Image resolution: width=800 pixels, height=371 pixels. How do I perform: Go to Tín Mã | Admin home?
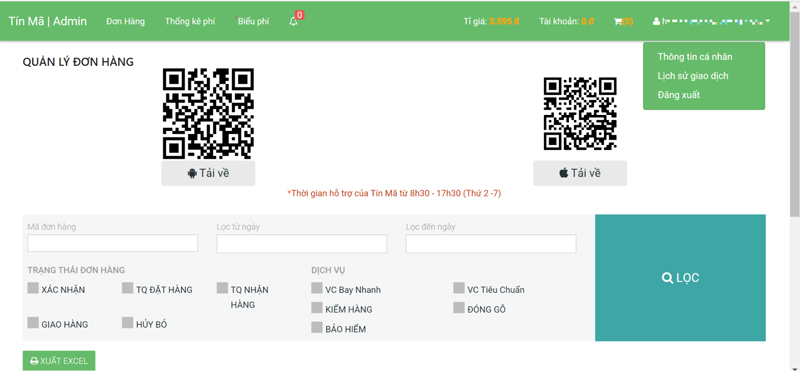[x=47, y=21]
